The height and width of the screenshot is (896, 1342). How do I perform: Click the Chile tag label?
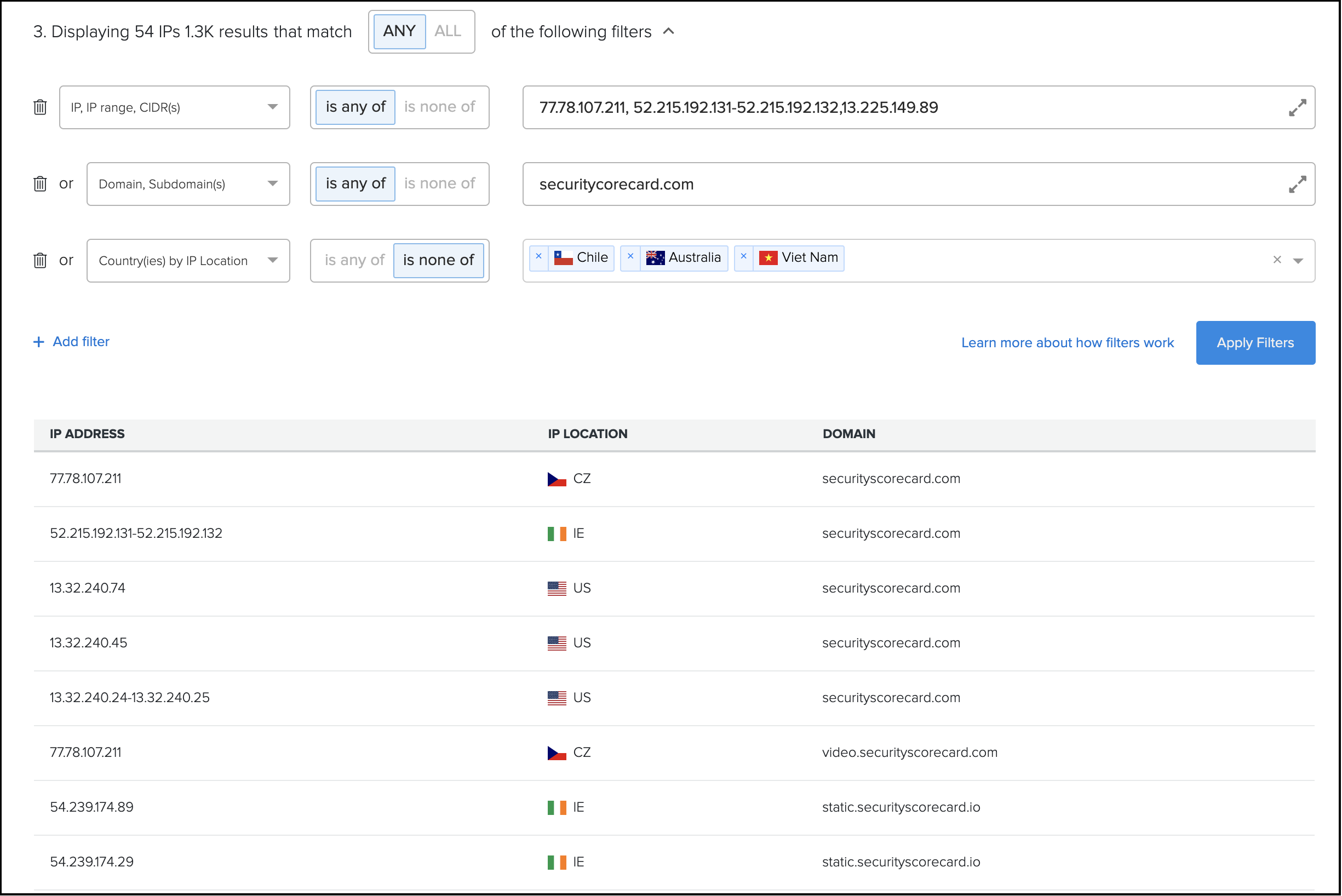tap(593, 258)
